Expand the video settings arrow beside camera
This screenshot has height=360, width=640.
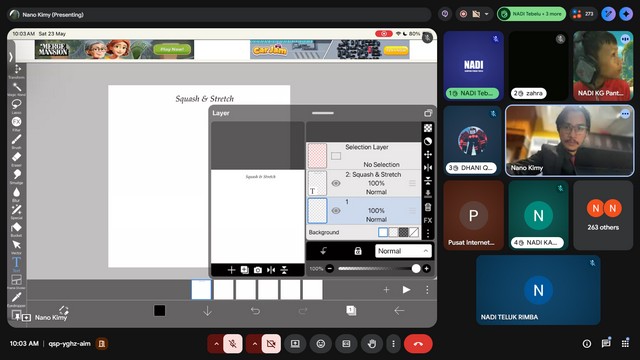tap(255, 344)
